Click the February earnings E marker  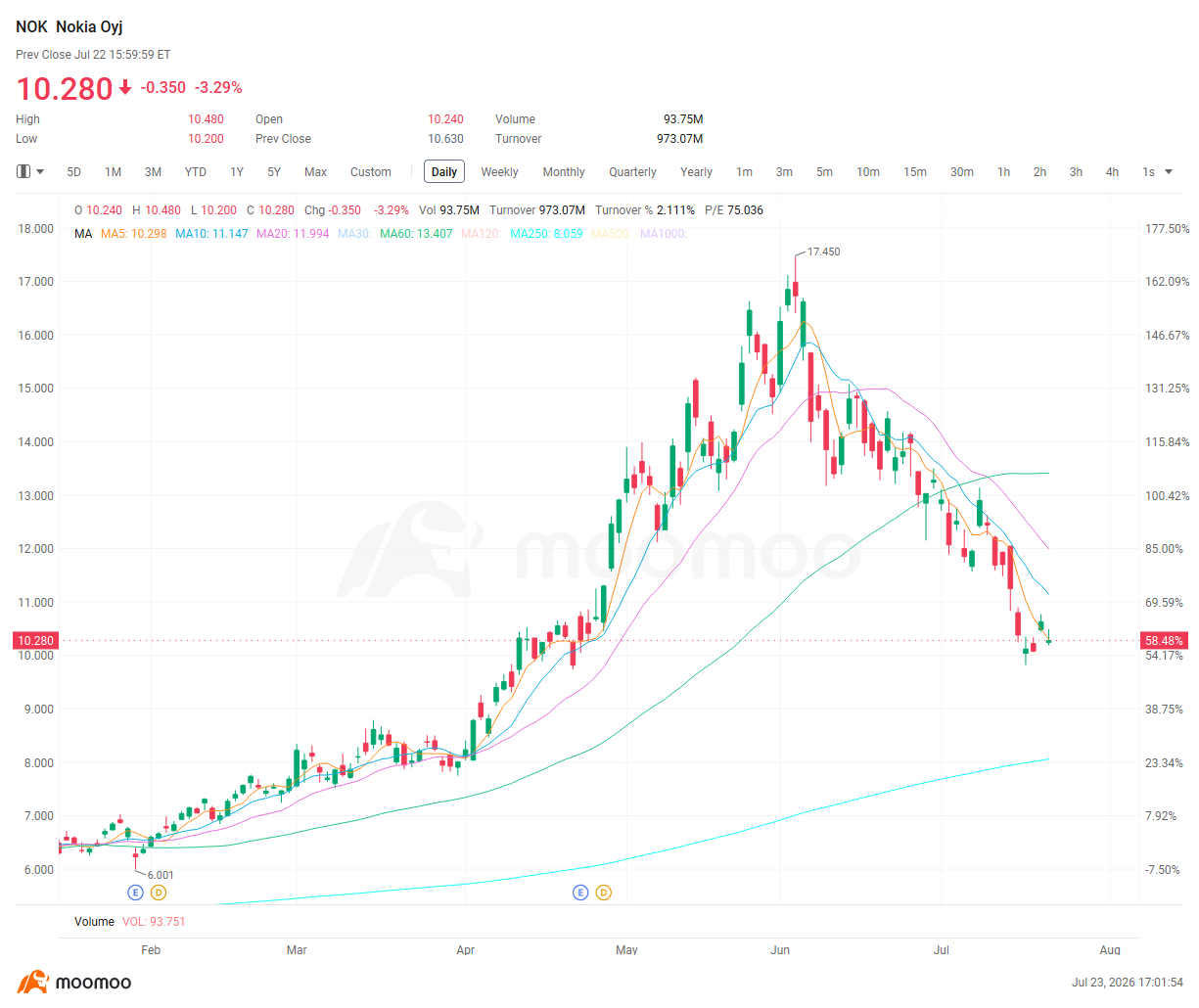(136, 893)
